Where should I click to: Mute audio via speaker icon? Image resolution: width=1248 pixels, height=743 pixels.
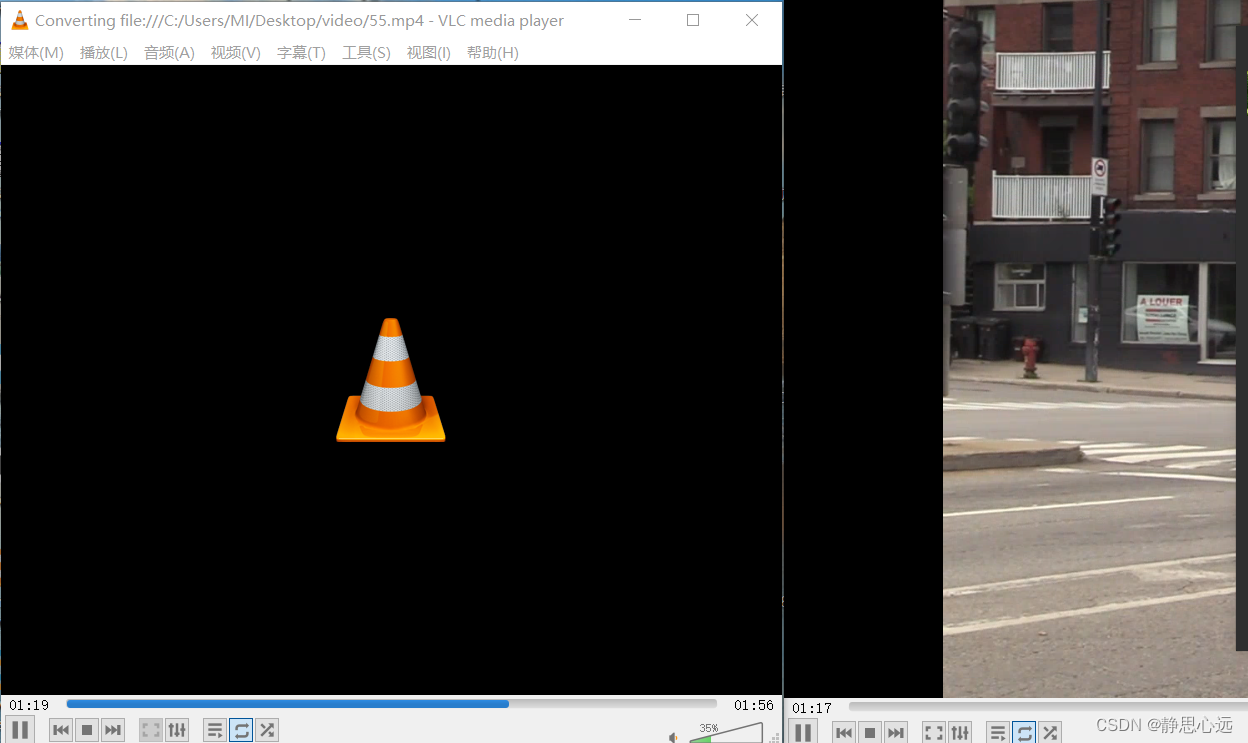point(674,737)
